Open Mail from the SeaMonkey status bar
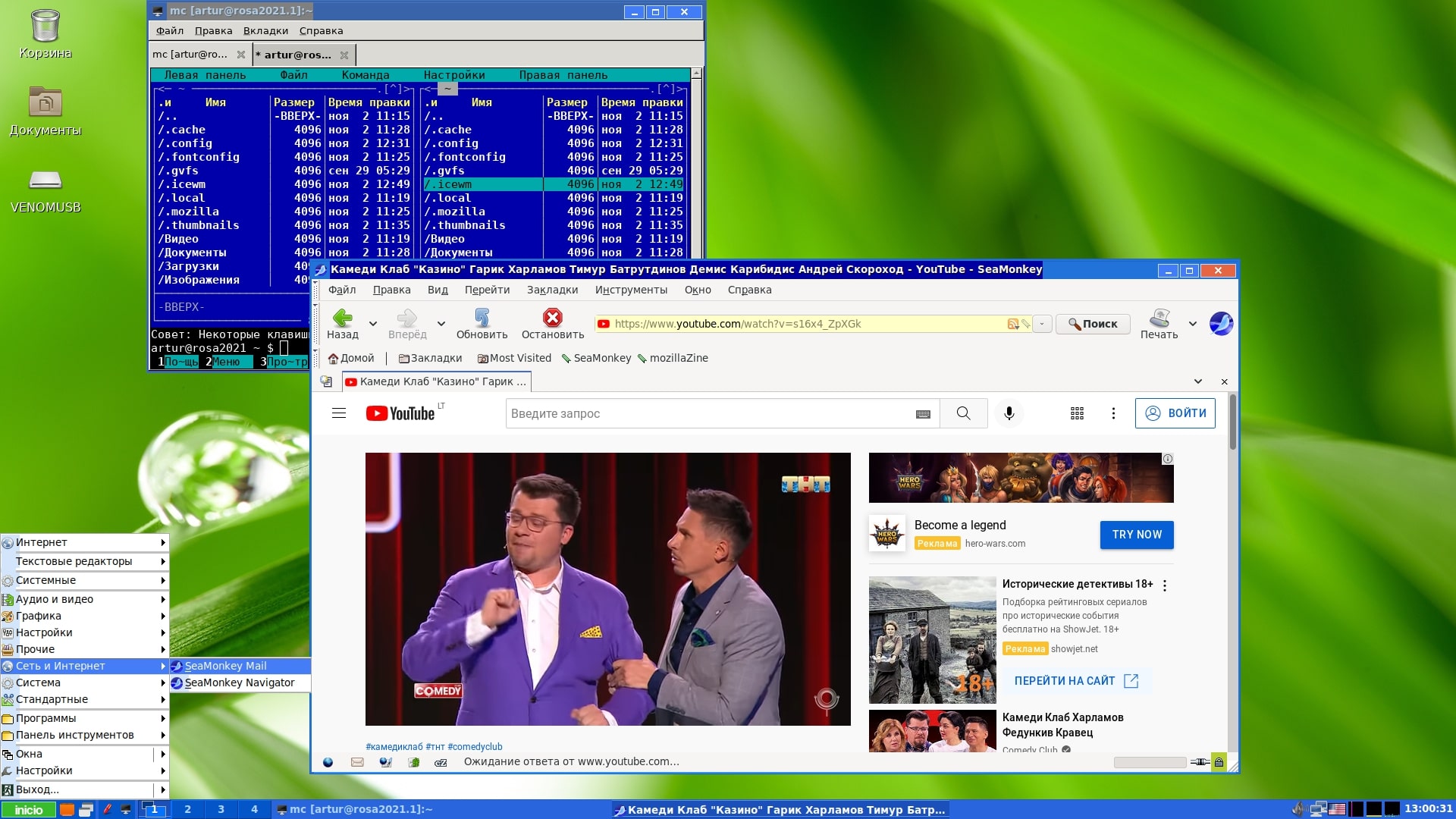Screen dimensions: 1456x819 coord(357,762)
